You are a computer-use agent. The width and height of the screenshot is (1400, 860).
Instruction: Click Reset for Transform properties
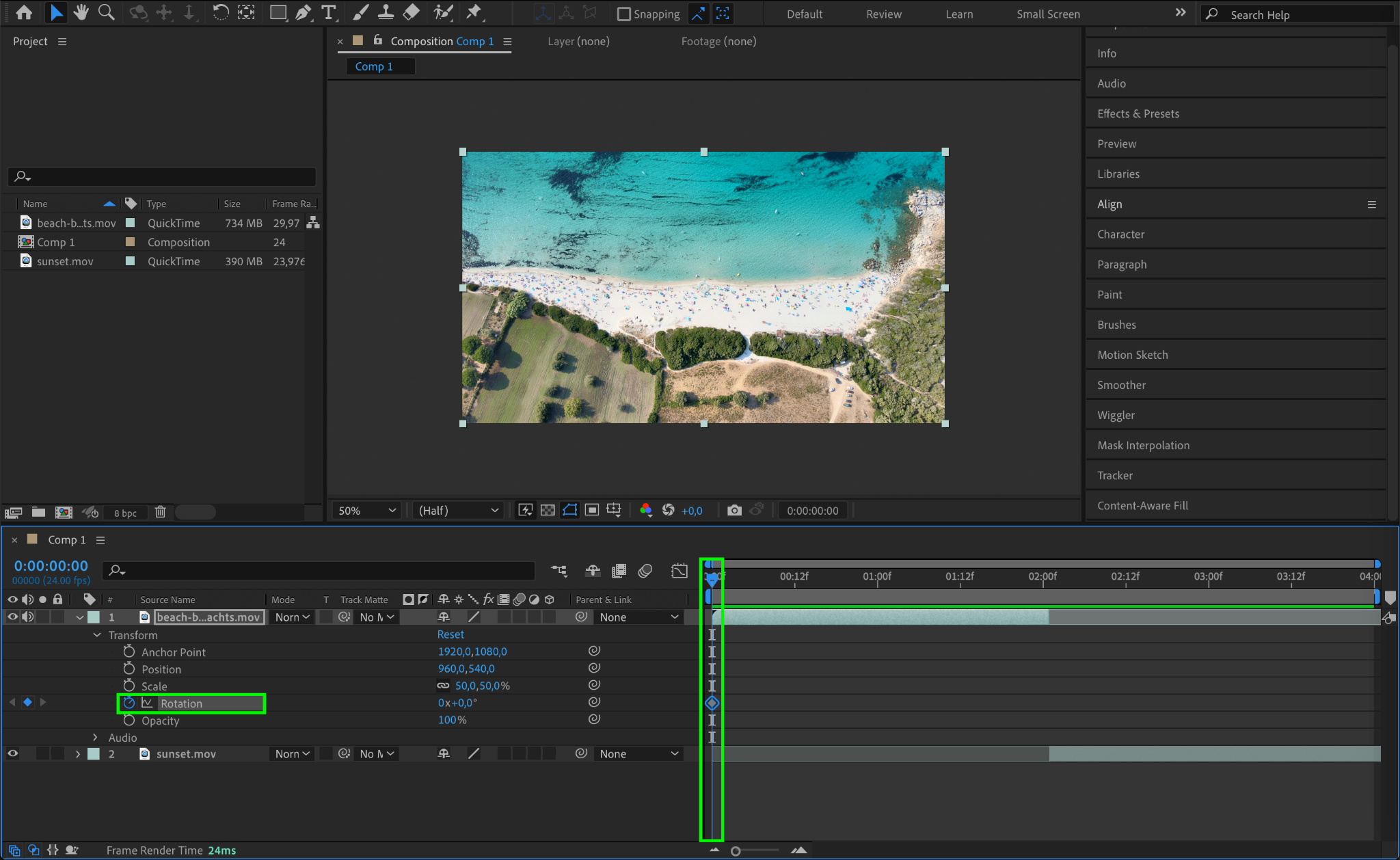tap(450, 634)
